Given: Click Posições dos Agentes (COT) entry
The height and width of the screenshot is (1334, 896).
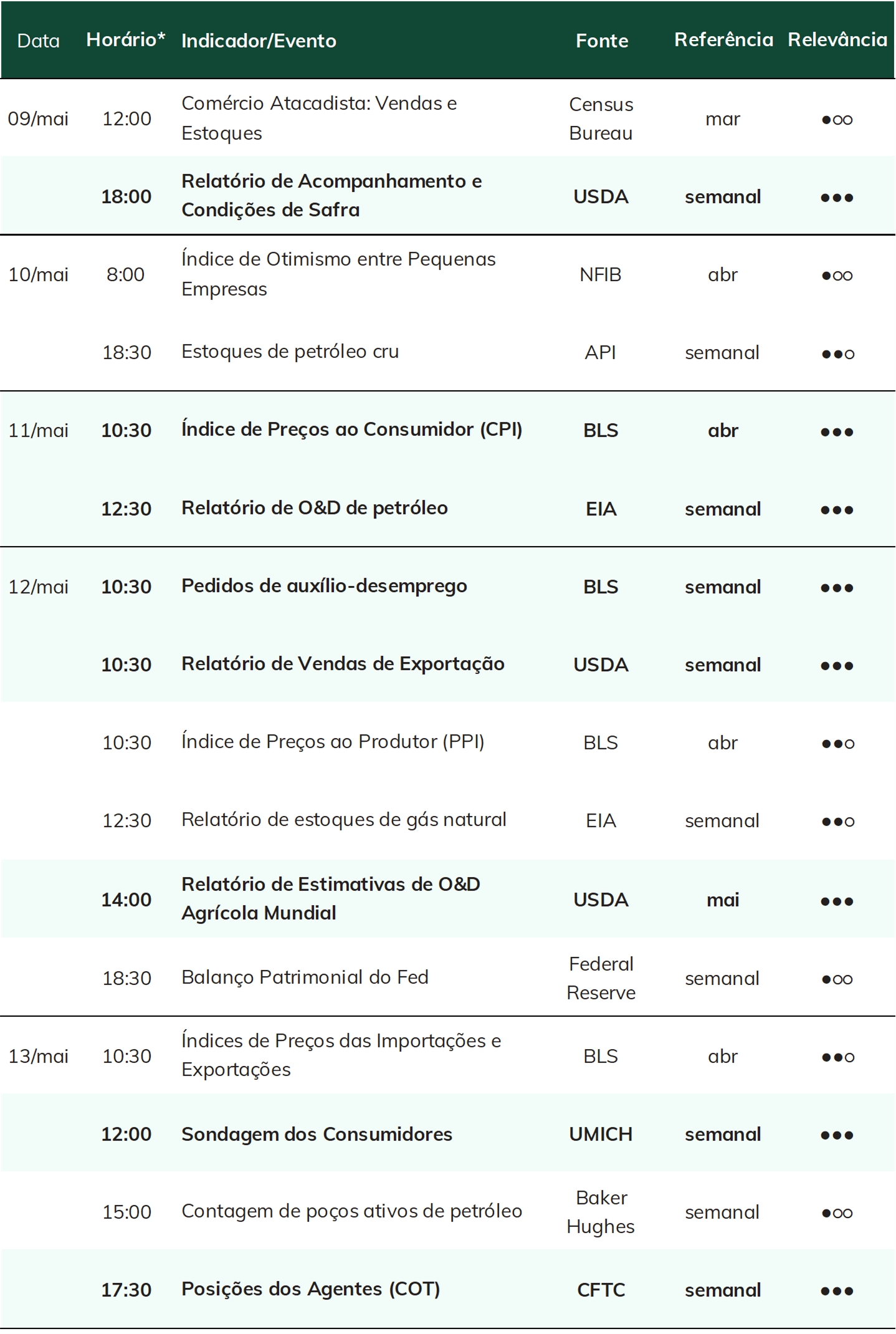Looking at the screenshot, I should (310, 1289).
